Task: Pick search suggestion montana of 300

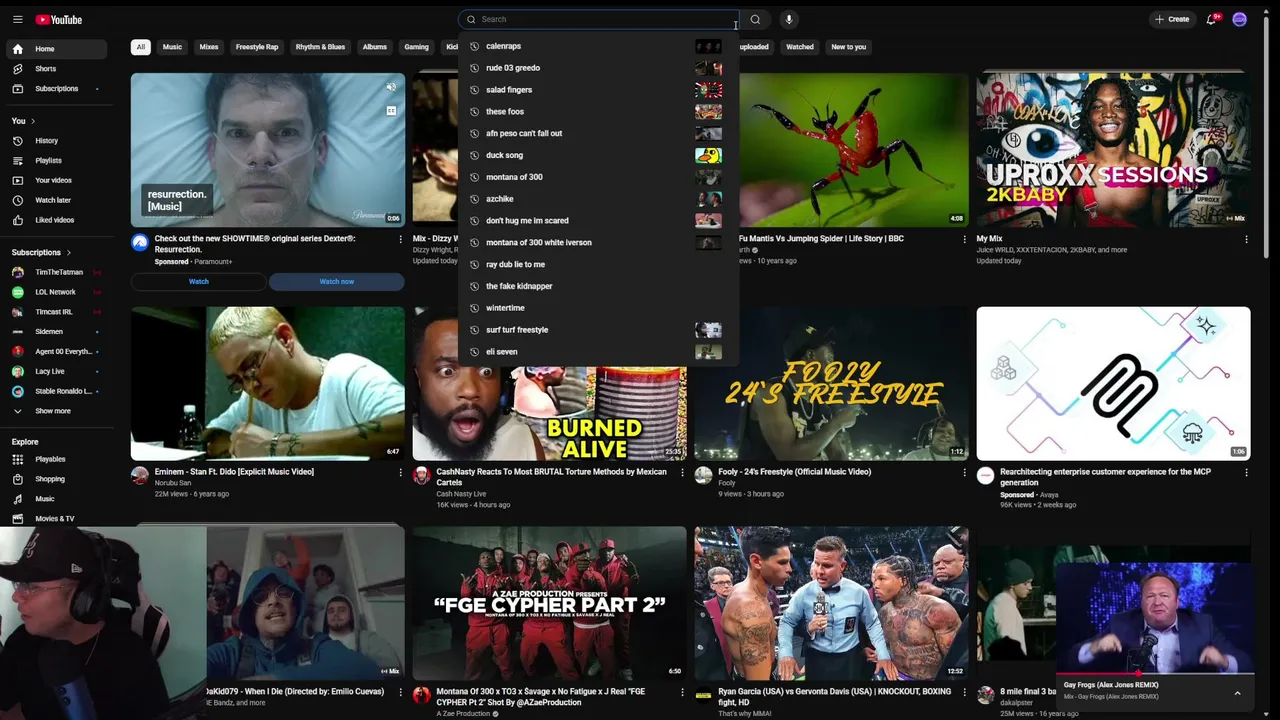Action: pos(597,177)
